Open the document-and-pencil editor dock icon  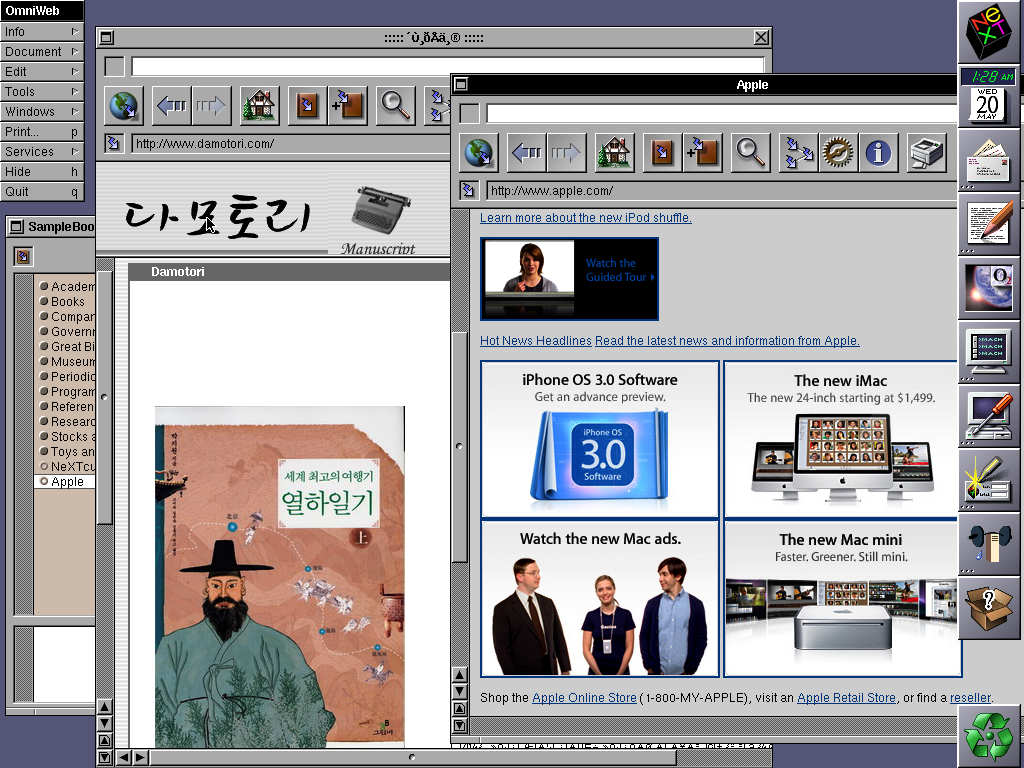pyautogui.click(x=989, y=223)
